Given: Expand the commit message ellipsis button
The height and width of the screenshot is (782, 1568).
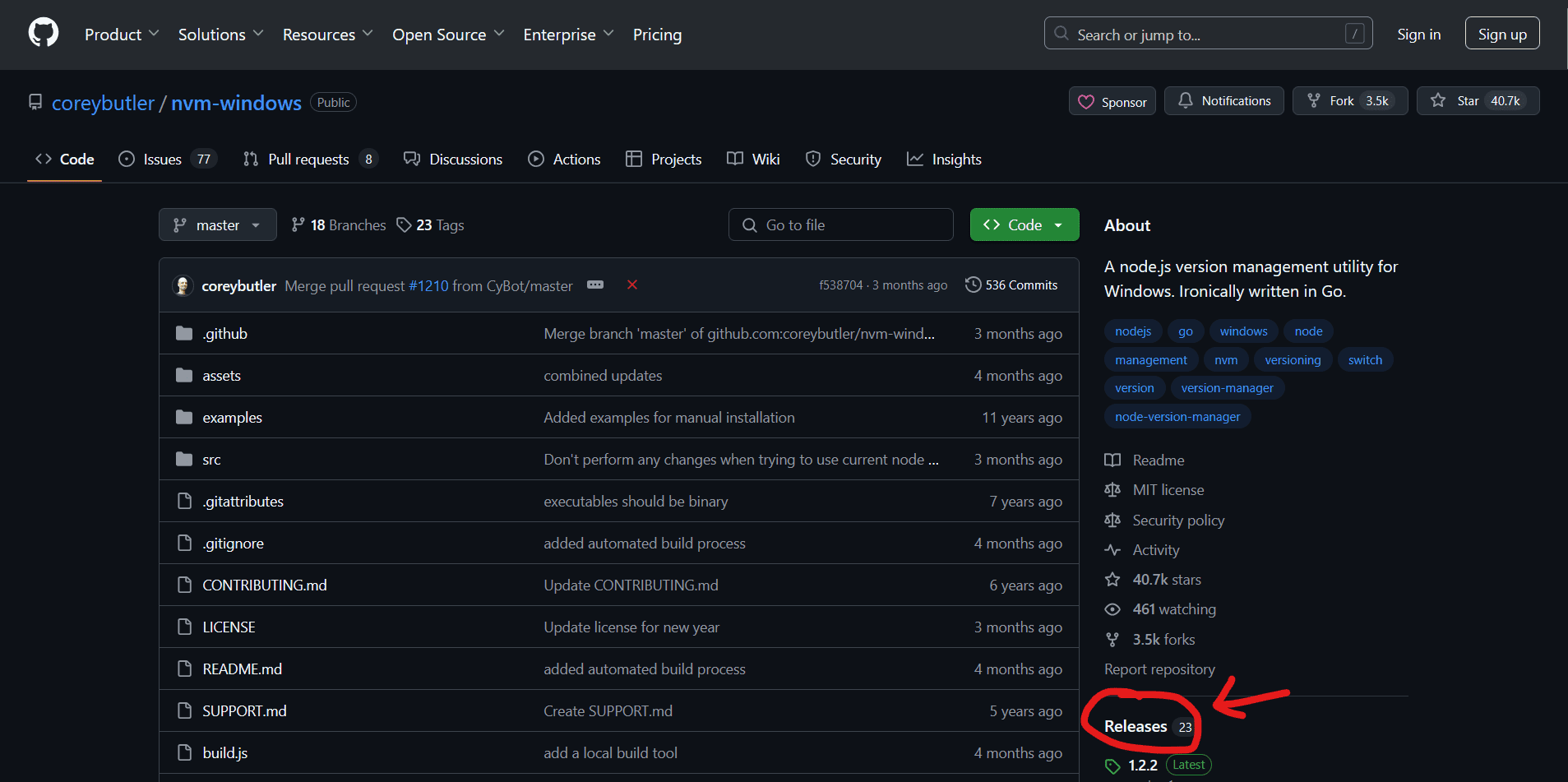Looking at the screenshot, I should click(595, 285).
